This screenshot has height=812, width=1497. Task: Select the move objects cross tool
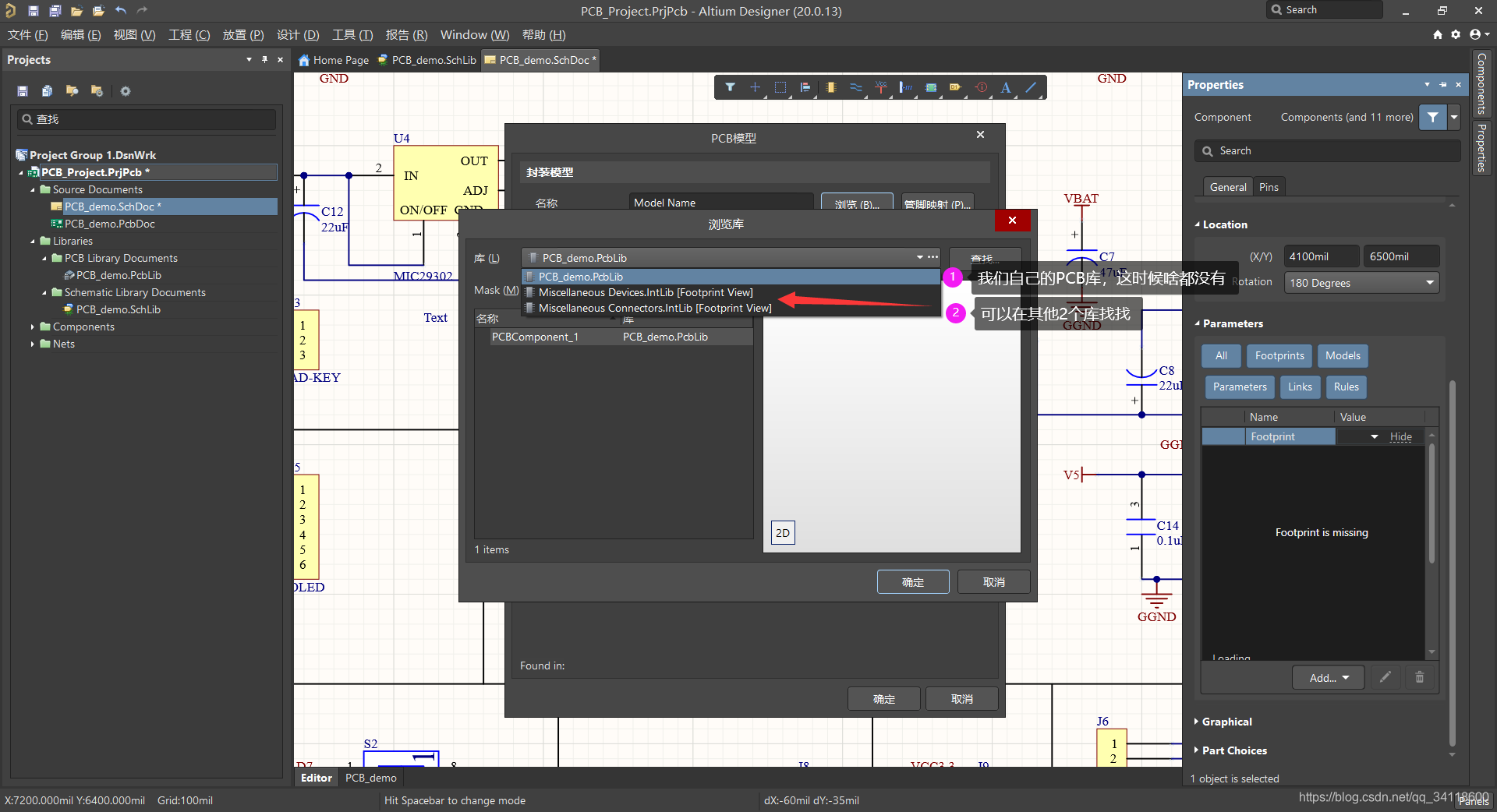755,87
